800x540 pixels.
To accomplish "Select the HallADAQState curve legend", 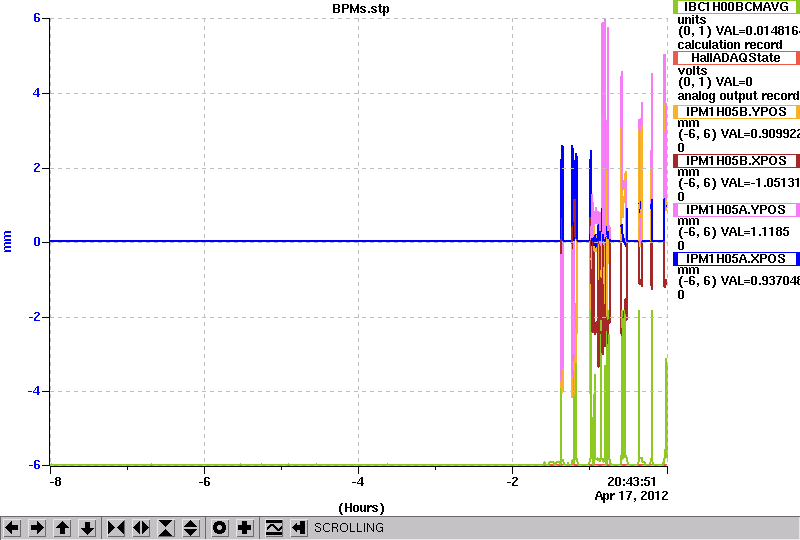I will 736,58.
